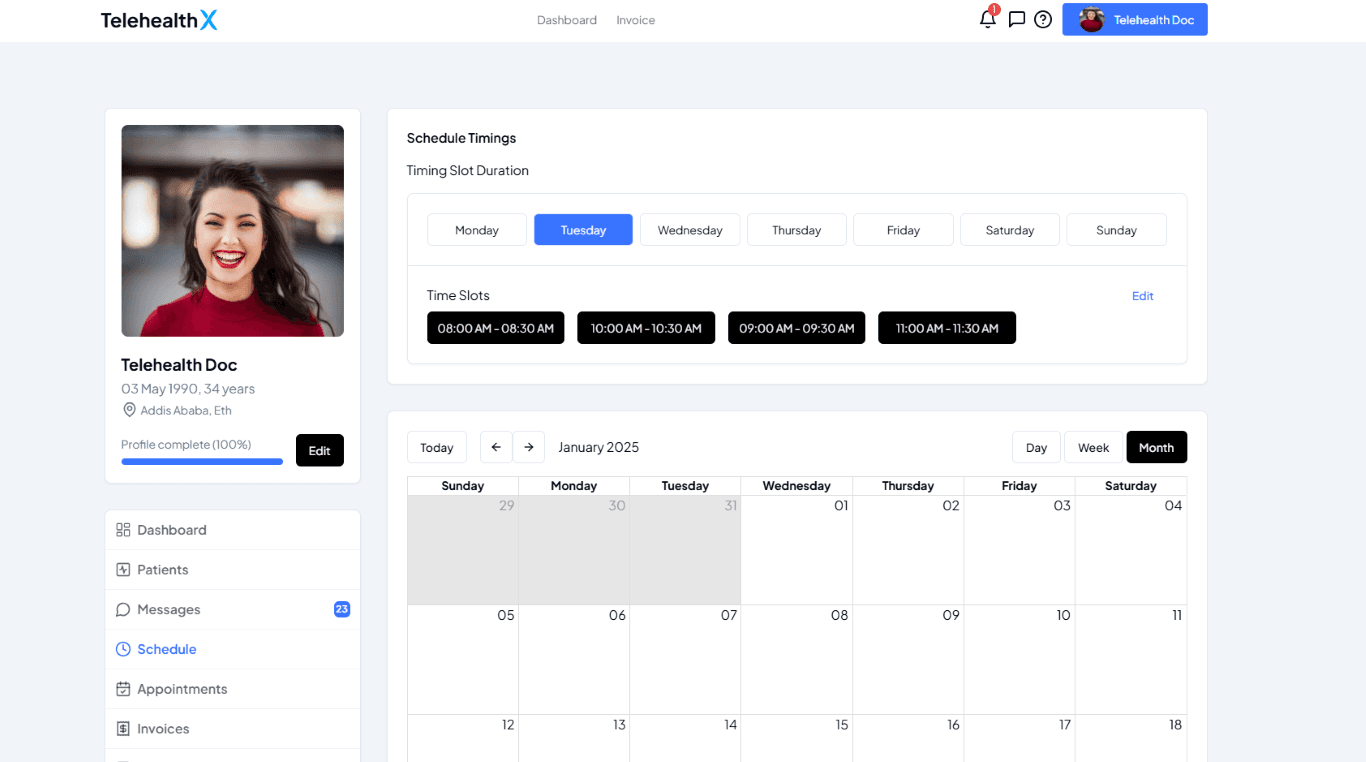Open Dashboard in the sidebar menu

coord(232,530)
